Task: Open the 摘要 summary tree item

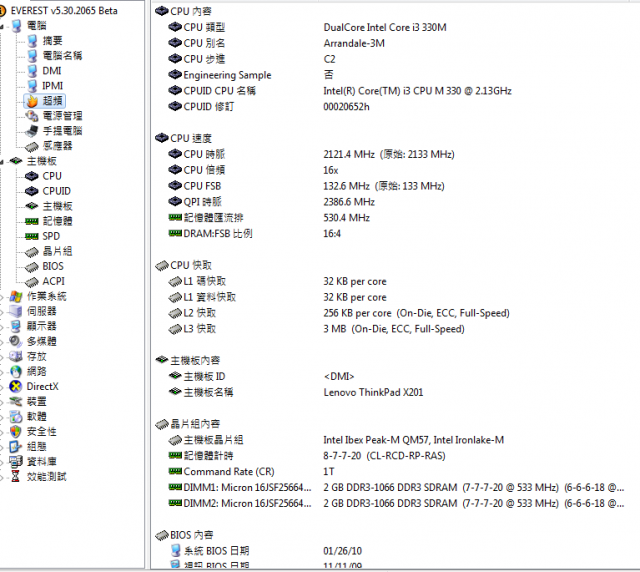Action: coord(53,40)
